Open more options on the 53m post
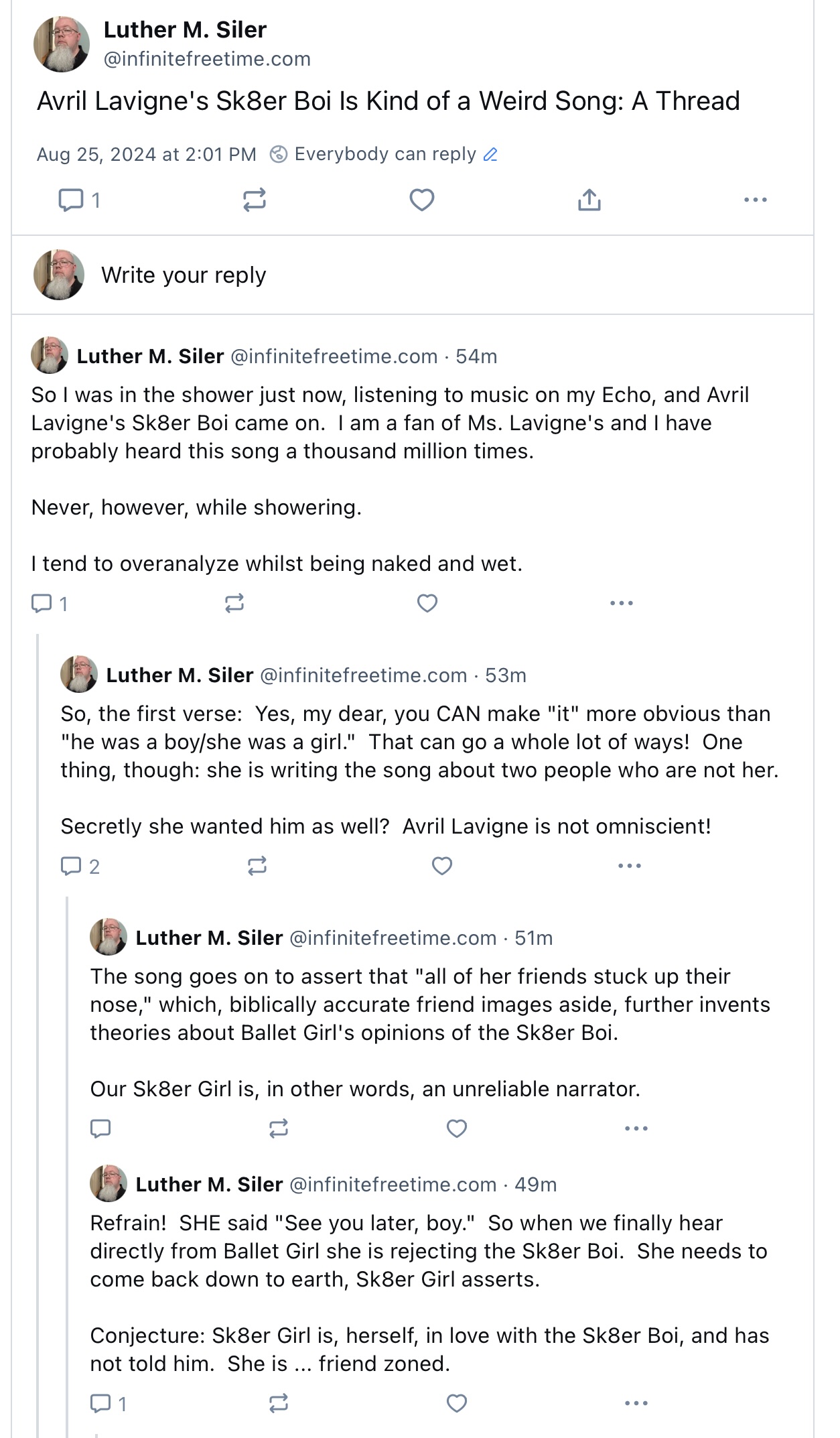 pos(629,866)
